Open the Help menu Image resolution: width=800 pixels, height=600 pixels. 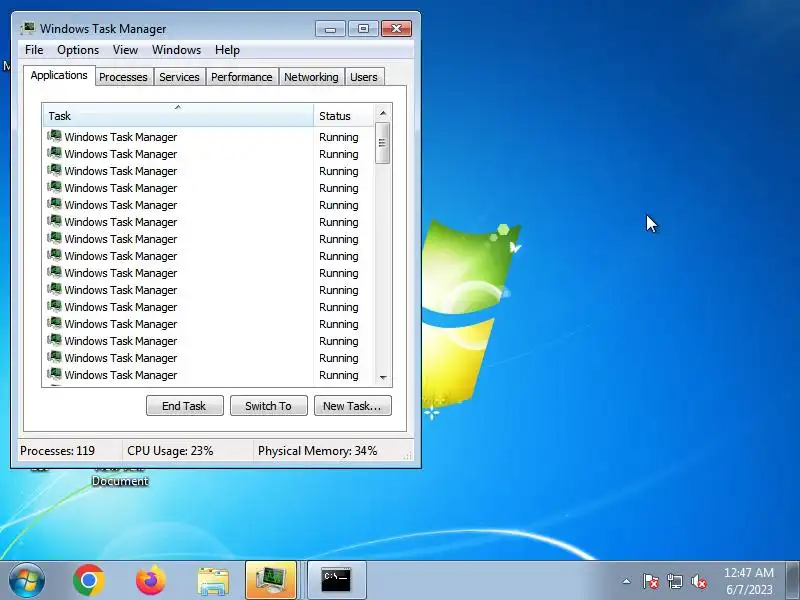(227, 50)
